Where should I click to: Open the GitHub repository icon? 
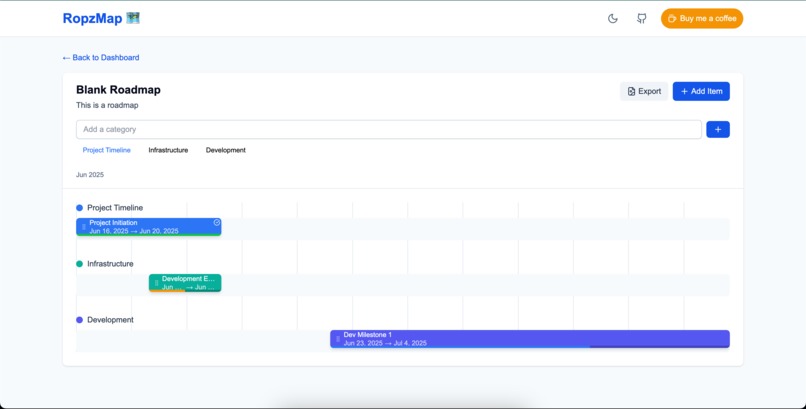[642, 18]
